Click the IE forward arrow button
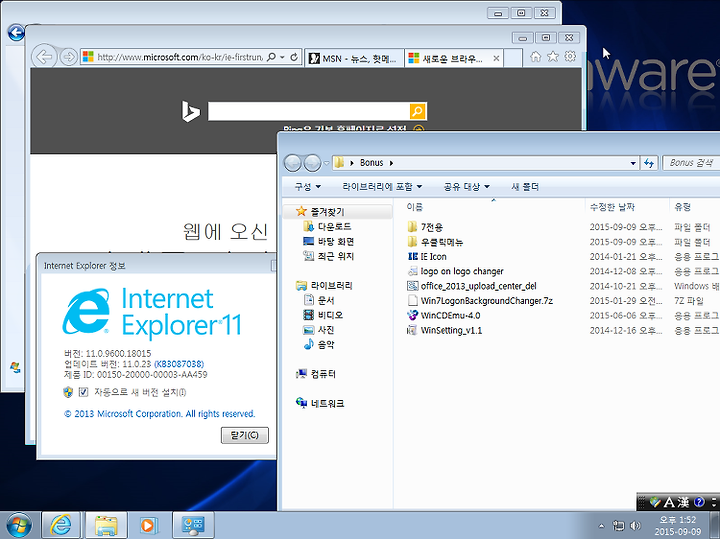Image resolution: width=720 pixels, height=539 pixels. click(69, 57)
